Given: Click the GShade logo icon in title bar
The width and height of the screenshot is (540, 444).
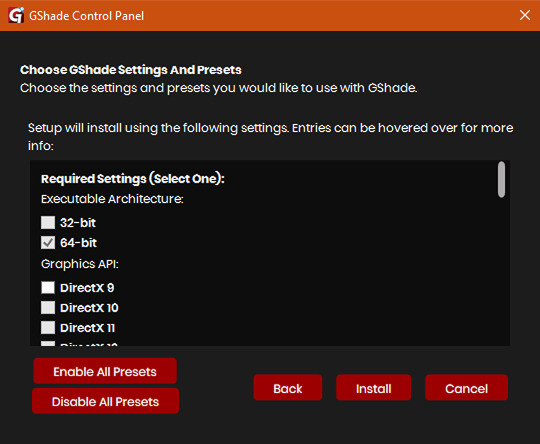Looking at the screenshot, I should point(16,15).
